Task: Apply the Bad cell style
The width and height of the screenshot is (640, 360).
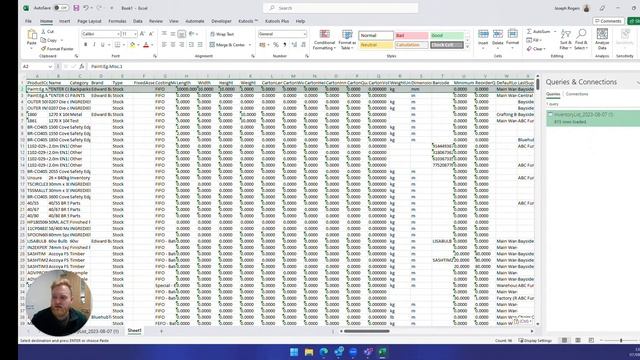Action: pyautogui.click(x=411, y=36)
